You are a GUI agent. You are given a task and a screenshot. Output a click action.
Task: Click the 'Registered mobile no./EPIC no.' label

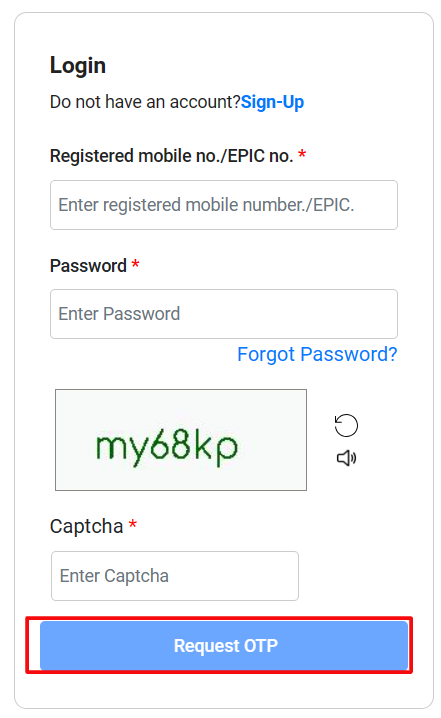[172, 156]
